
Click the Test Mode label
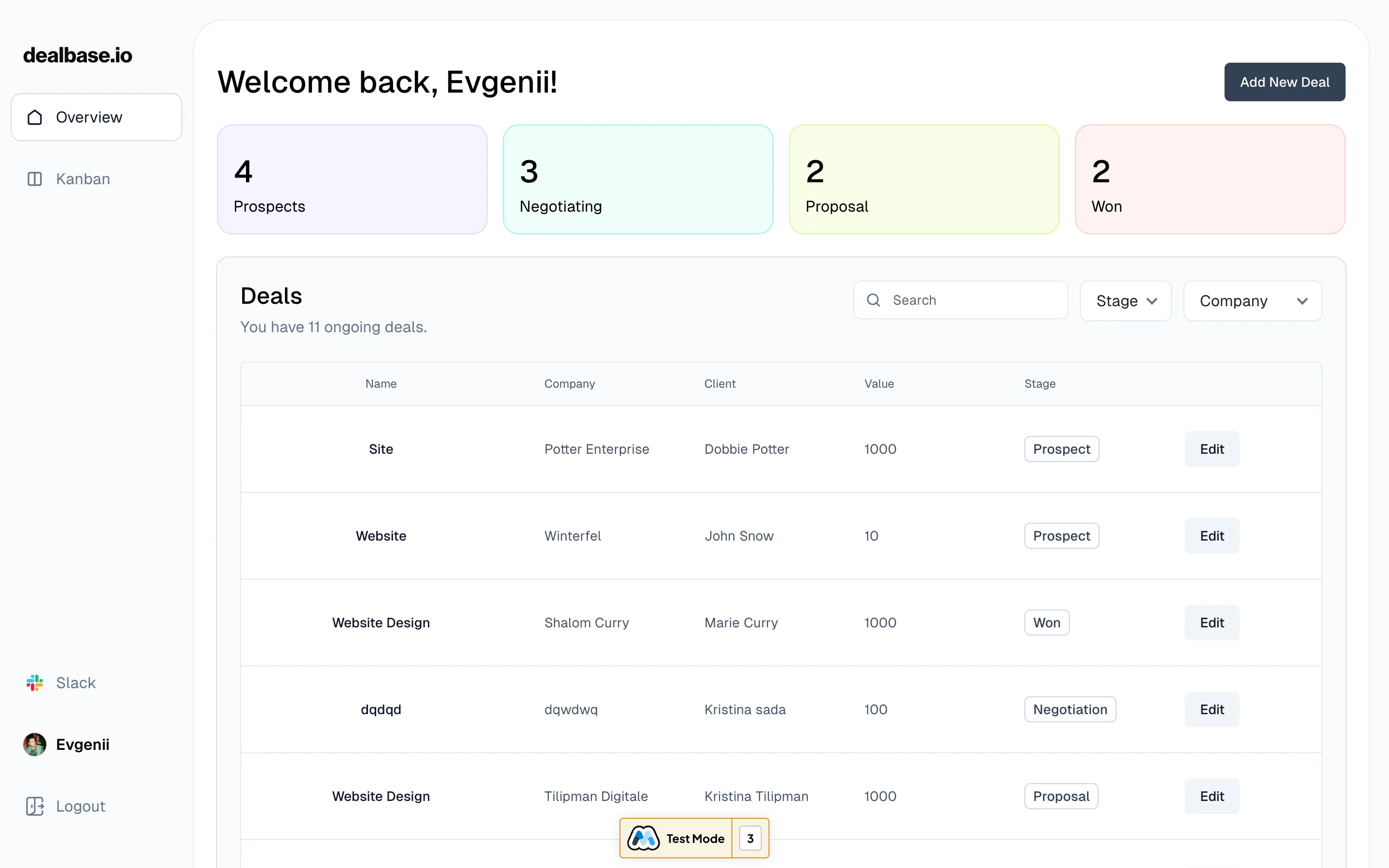click(x=695, y=839)
